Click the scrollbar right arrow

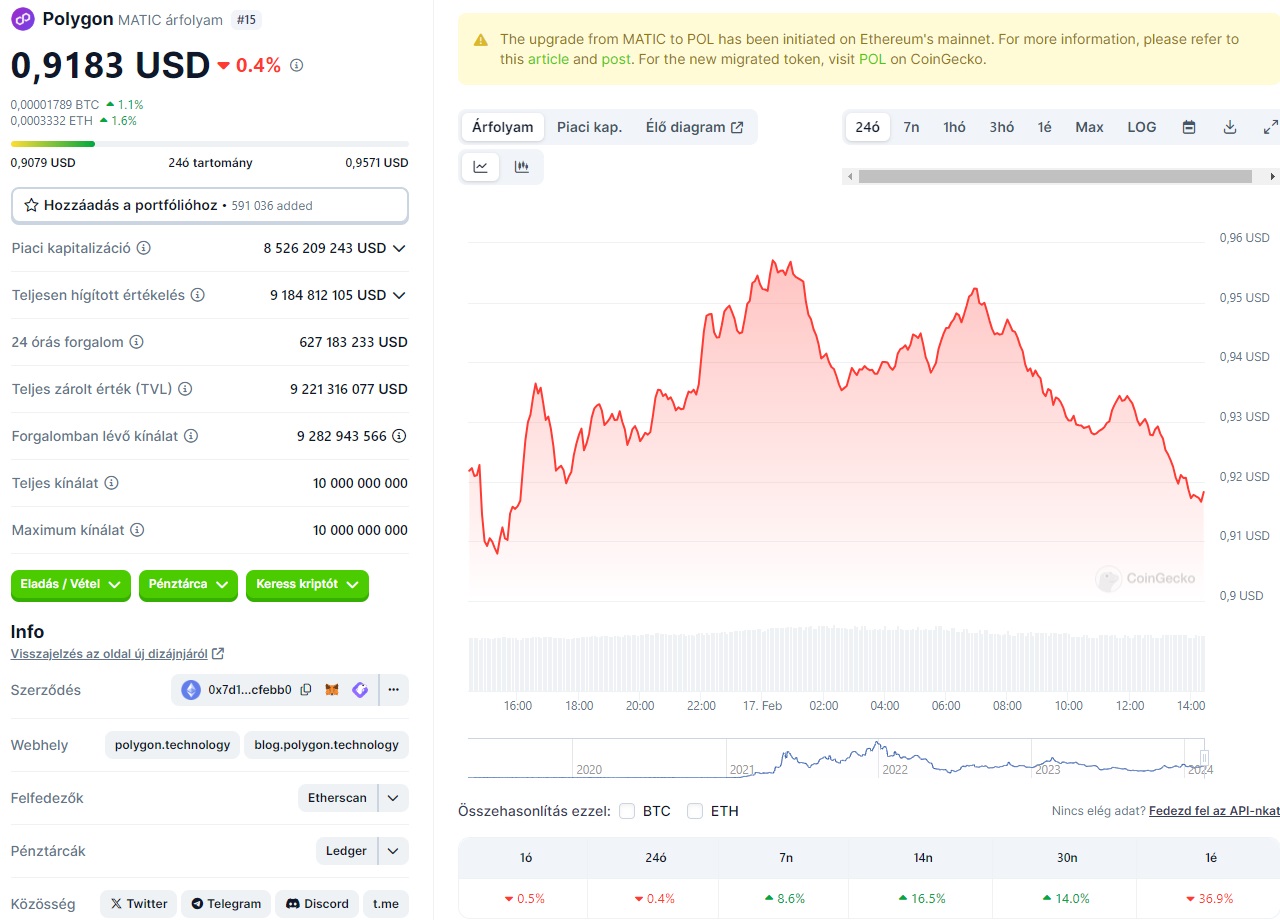click(1272, 176)
